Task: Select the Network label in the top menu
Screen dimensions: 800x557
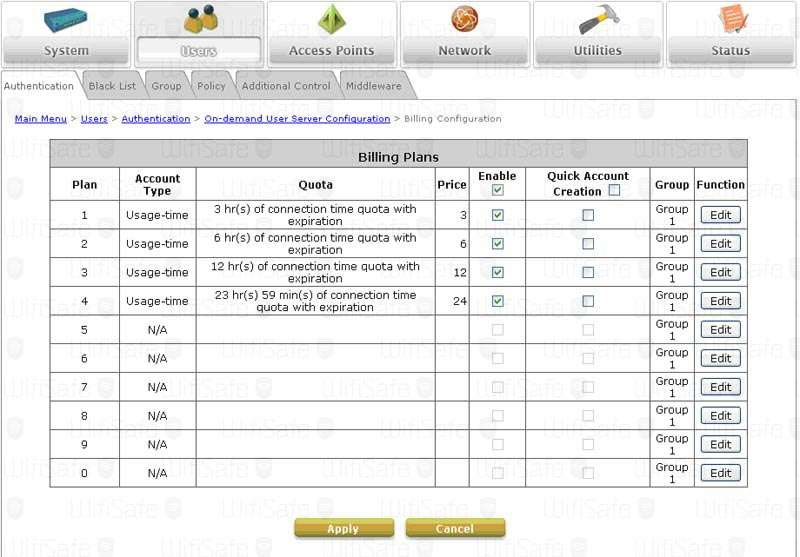Action: (465, 50)
